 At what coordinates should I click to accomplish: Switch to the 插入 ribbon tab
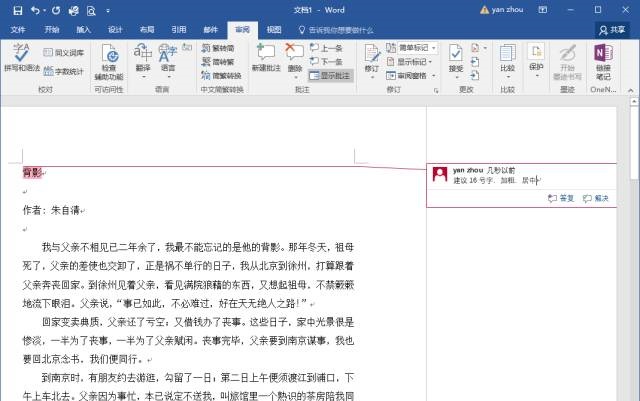pos(84,30)
